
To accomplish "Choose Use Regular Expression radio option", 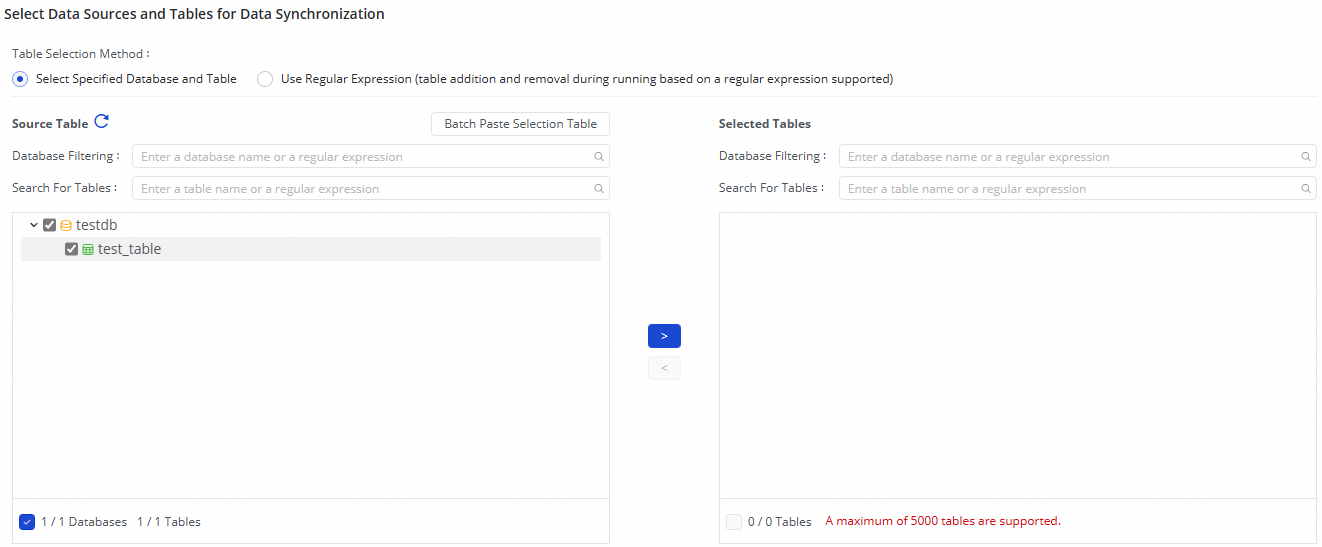I will (x=265, y=79).
